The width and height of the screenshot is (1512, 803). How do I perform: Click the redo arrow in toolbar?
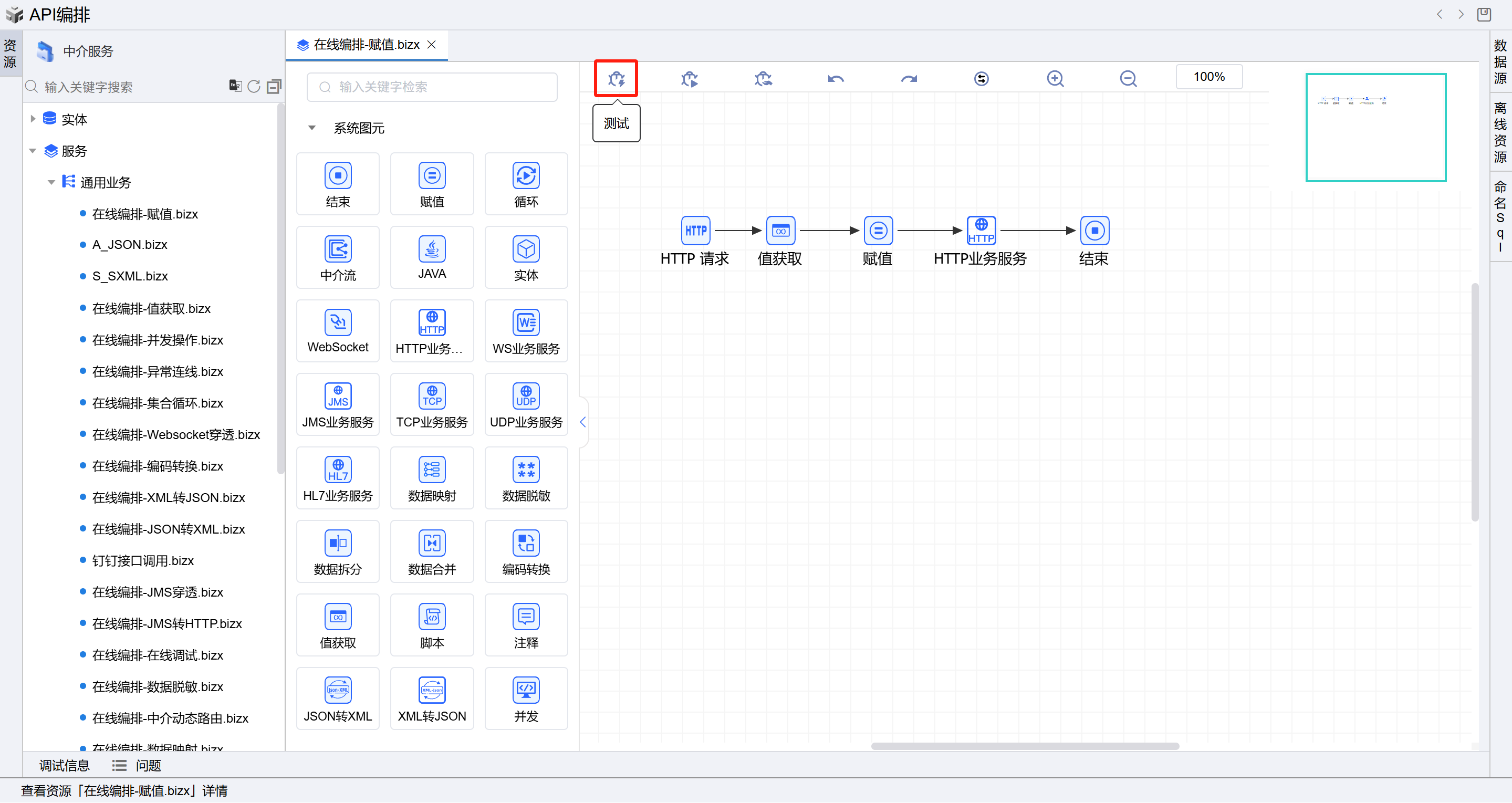tap(909, 79)
